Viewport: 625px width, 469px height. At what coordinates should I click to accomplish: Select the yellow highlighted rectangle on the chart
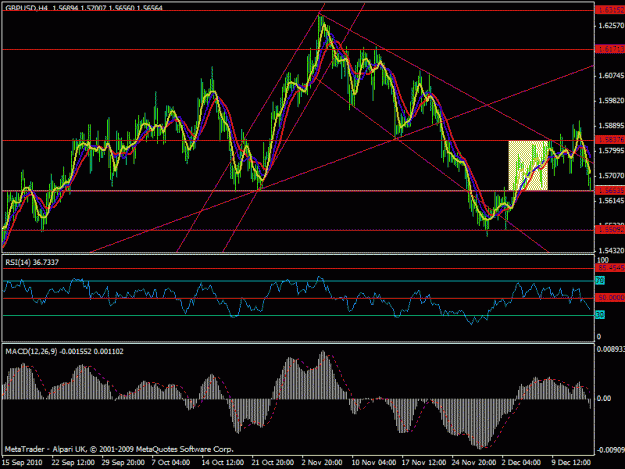(x=528, y=165)
